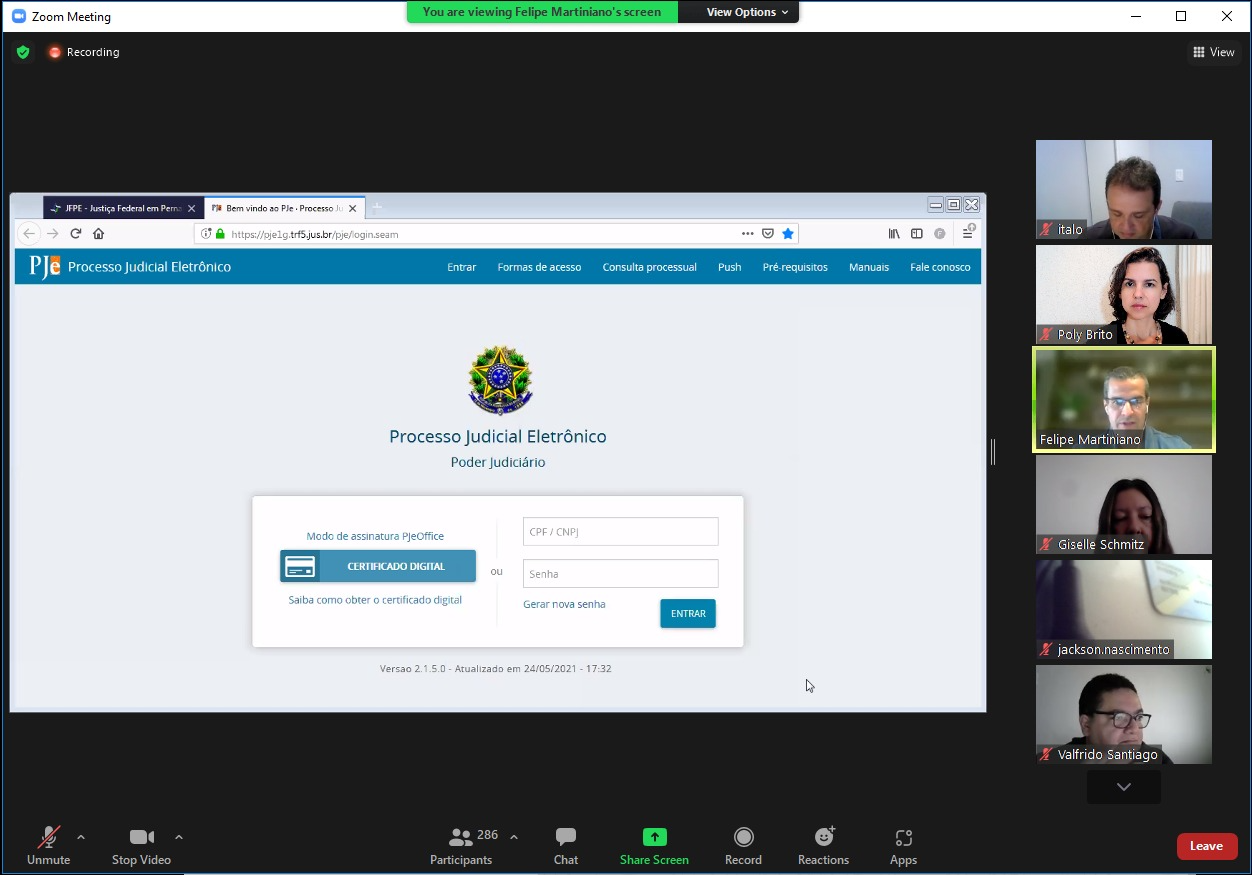Screen dimensions: 1252x875
Task: Select Felipe Martiniano's video thumbnail
Action: (x=1123, y=400)
